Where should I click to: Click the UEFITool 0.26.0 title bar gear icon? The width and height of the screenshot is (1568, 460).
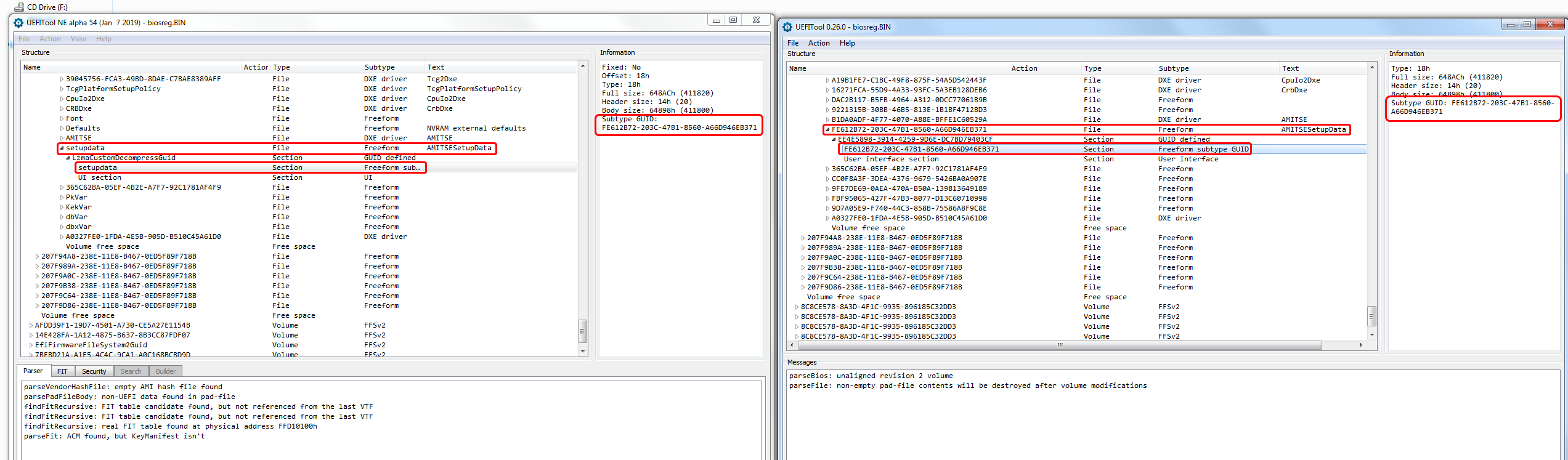pyautogui.click(x=787, y=27)
